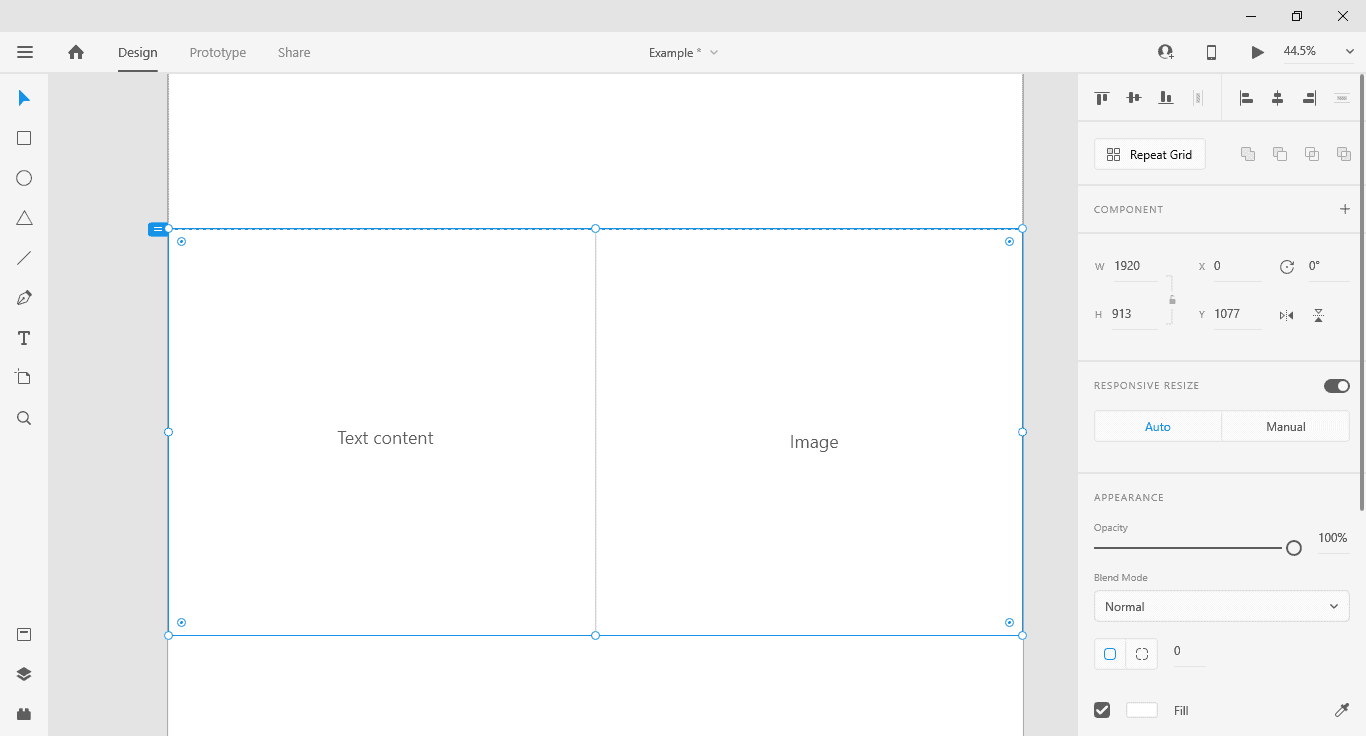
Task: Pick a fill color with the eyedropper
Action: (1342, 710)
